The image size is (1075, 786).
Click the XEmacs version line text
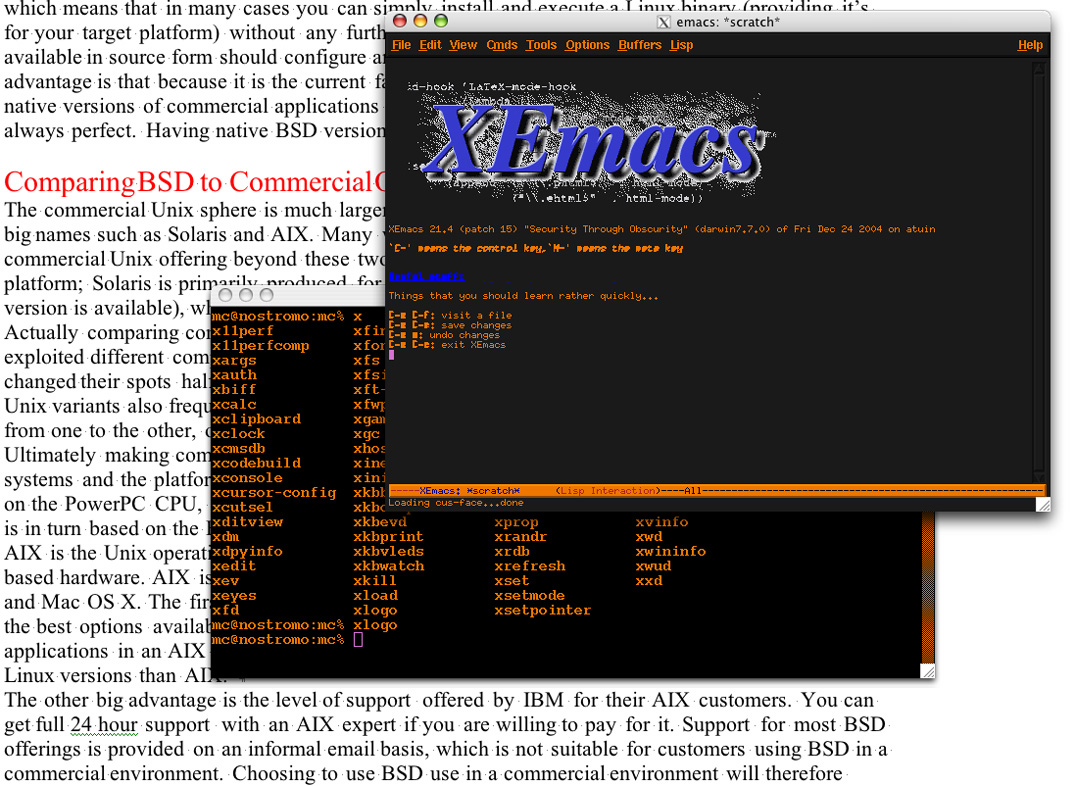pyautogui.click(x=662, y=229)
